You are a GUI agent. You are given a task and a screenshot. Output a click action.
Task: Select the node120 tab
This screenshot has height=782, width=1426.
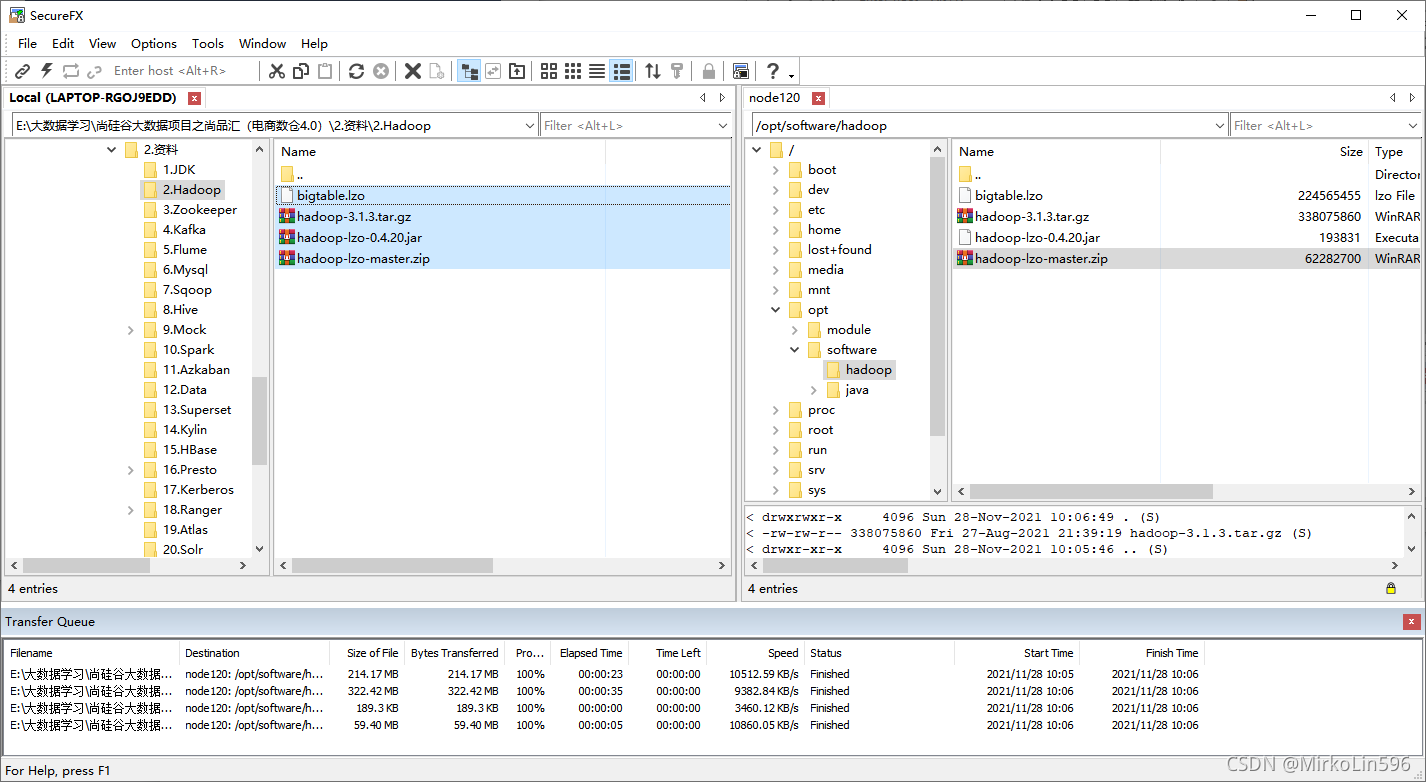[x=775, y=98]
